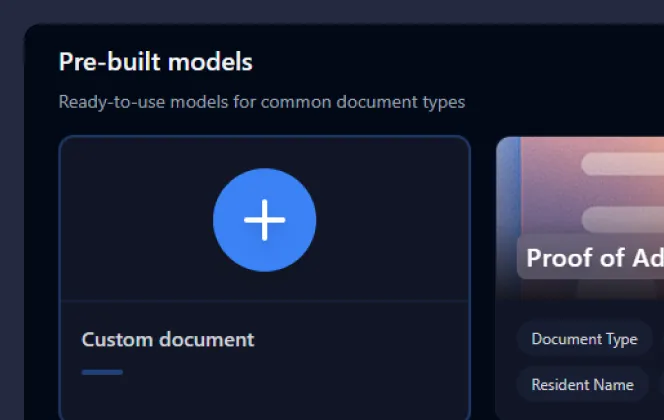
Task: Click the Pre-built models heading
Action: tap(155, 62)
